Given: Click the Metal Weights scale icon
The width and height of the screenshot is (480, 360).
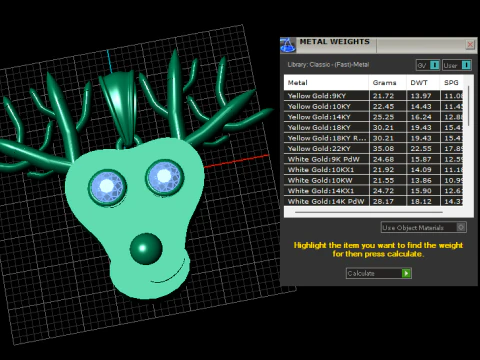Looking at the screenshot, I should tap(288, 45).
